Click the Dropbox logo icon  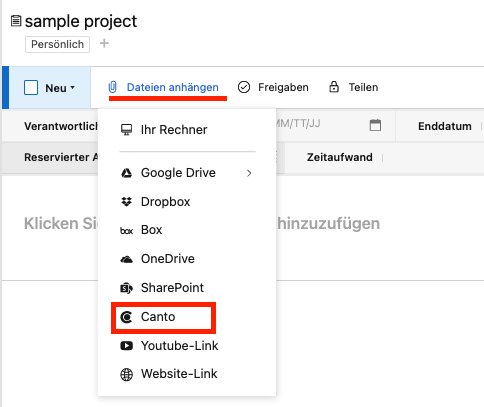[x=126, y=202]
